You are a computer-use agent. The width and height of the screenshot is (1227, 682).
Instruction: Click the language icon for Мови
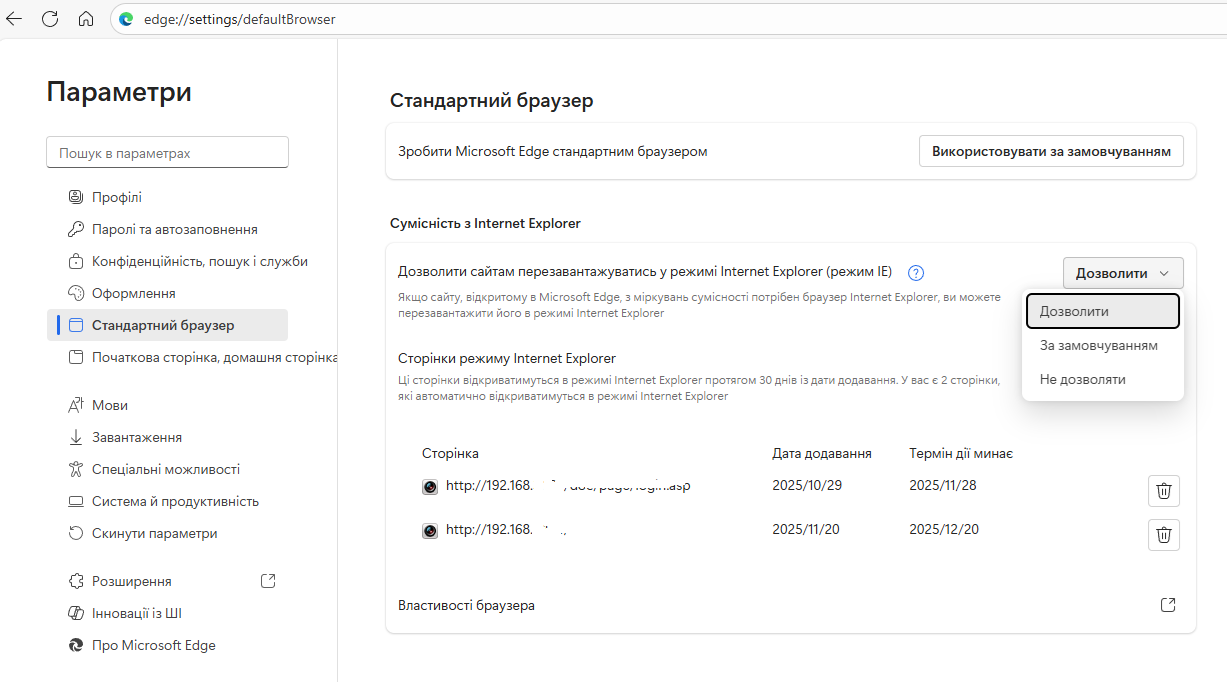click(x=76, y=405)
